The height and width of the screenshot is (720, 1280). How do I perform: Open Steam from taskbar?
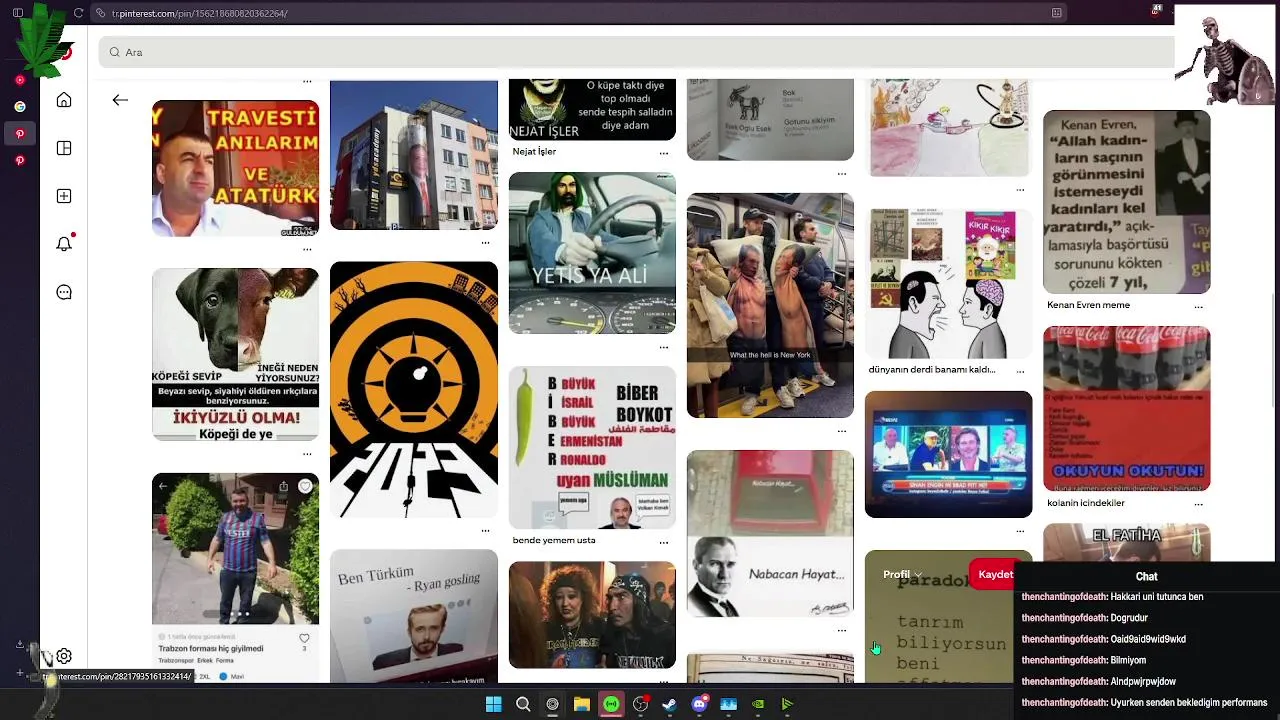pyautogui.click(x=669, y=704)
